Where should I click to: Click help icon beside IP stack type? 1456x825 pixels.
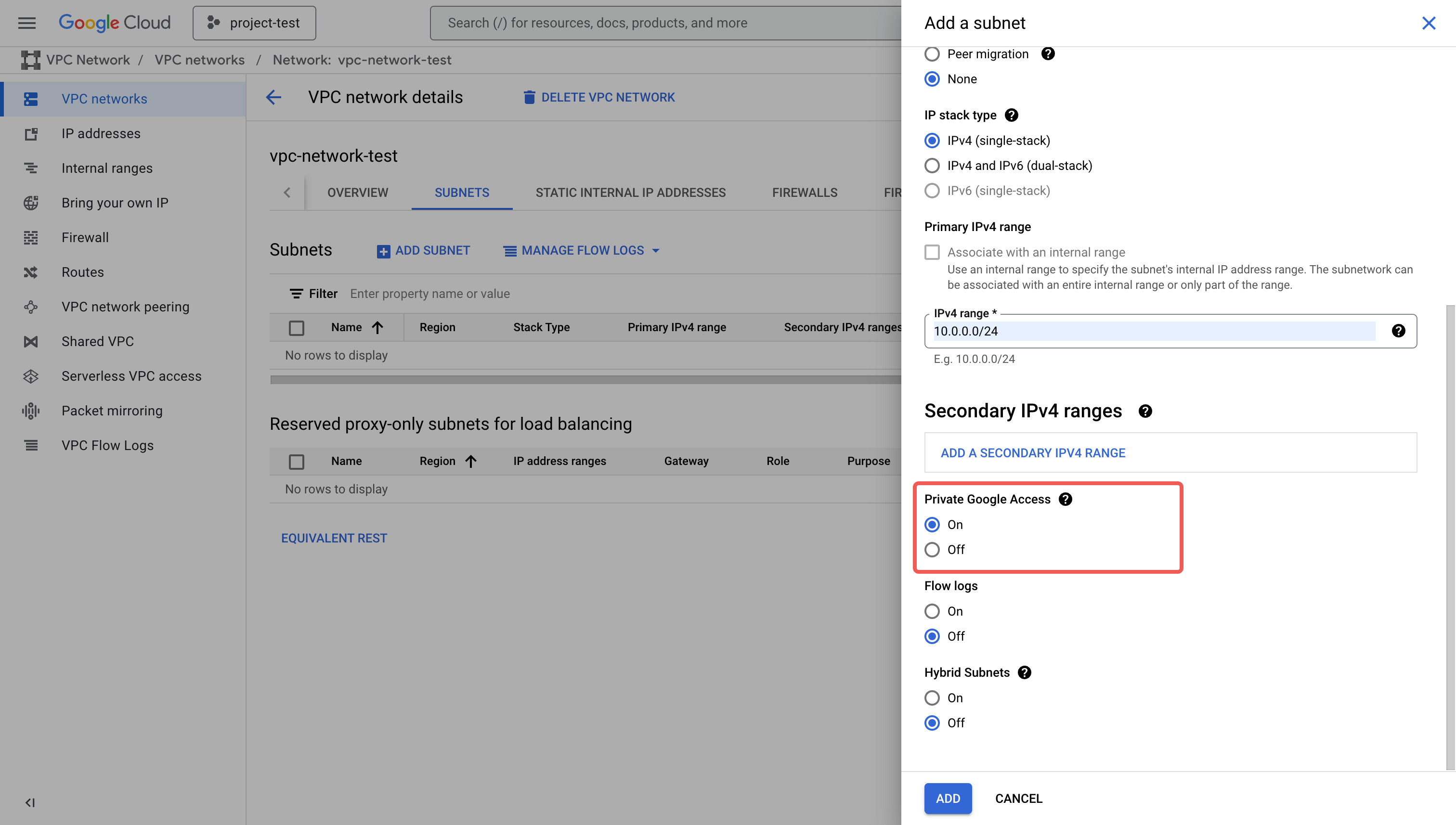tap(1011, 115)
